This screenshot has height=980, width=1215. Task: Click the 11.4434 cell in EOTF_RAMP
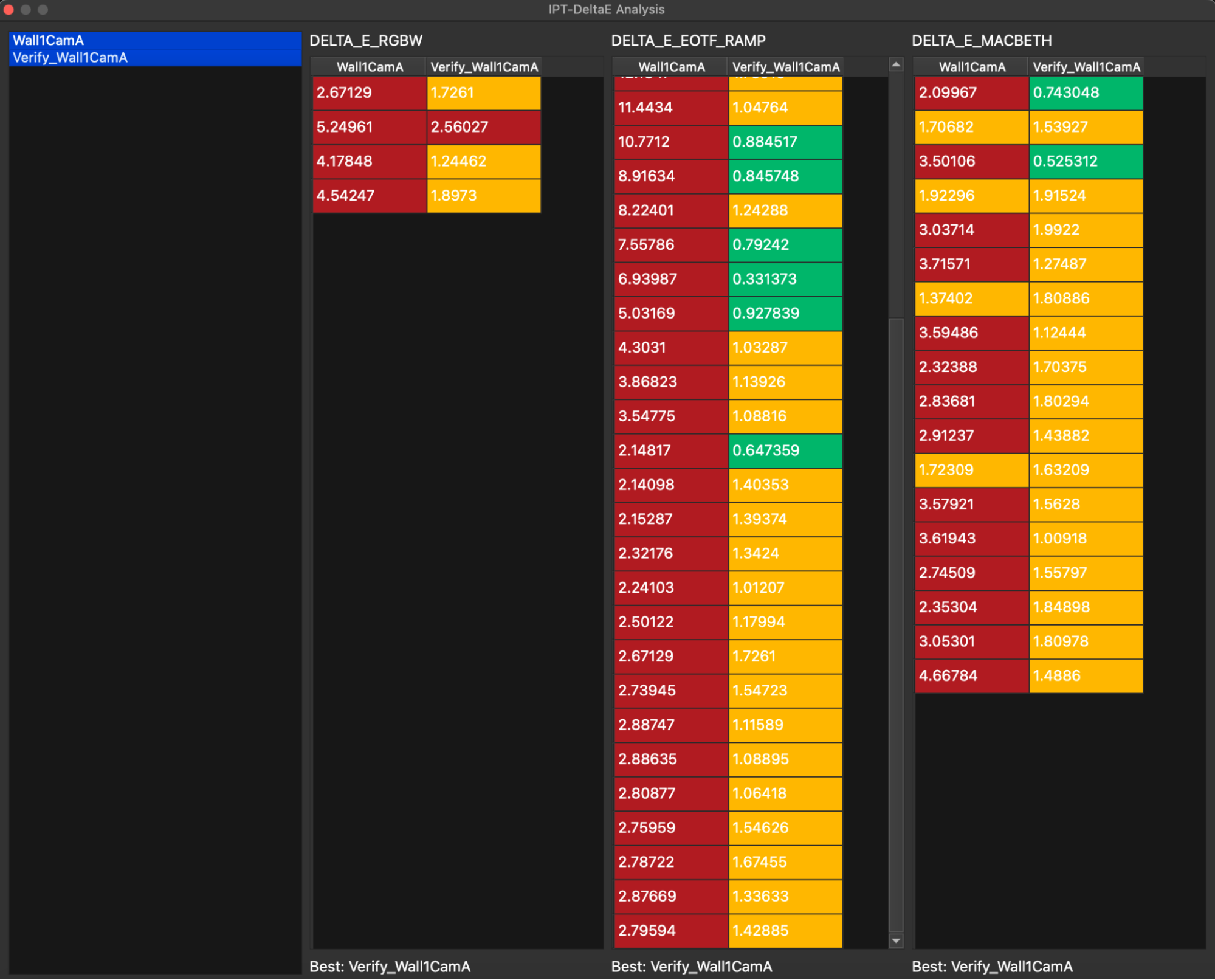(x=670, y=108)
